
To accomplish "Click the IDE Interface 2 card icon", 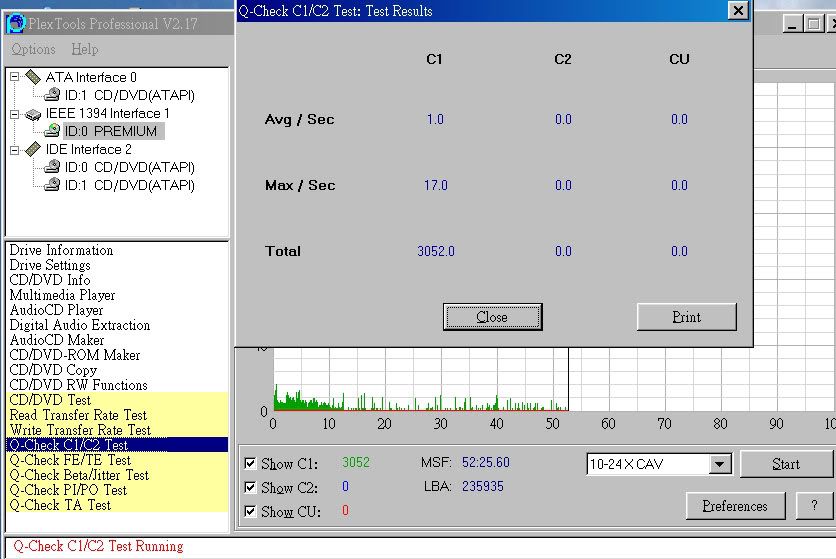I will 33,149.
